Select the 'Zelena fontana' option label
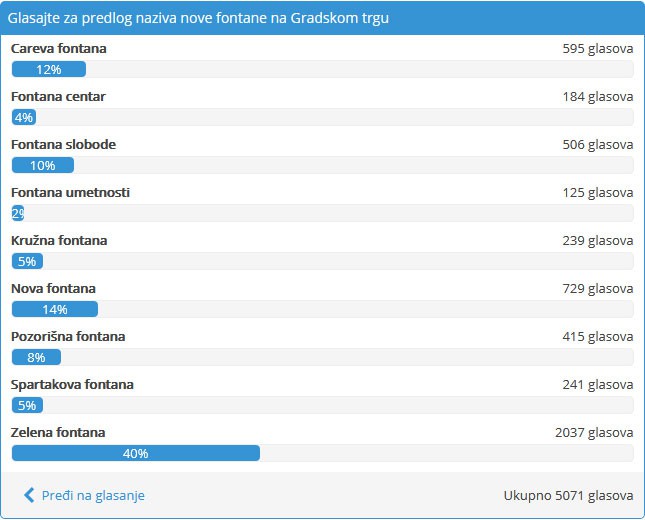The image size is (645, 520). [x=58, y=433]
